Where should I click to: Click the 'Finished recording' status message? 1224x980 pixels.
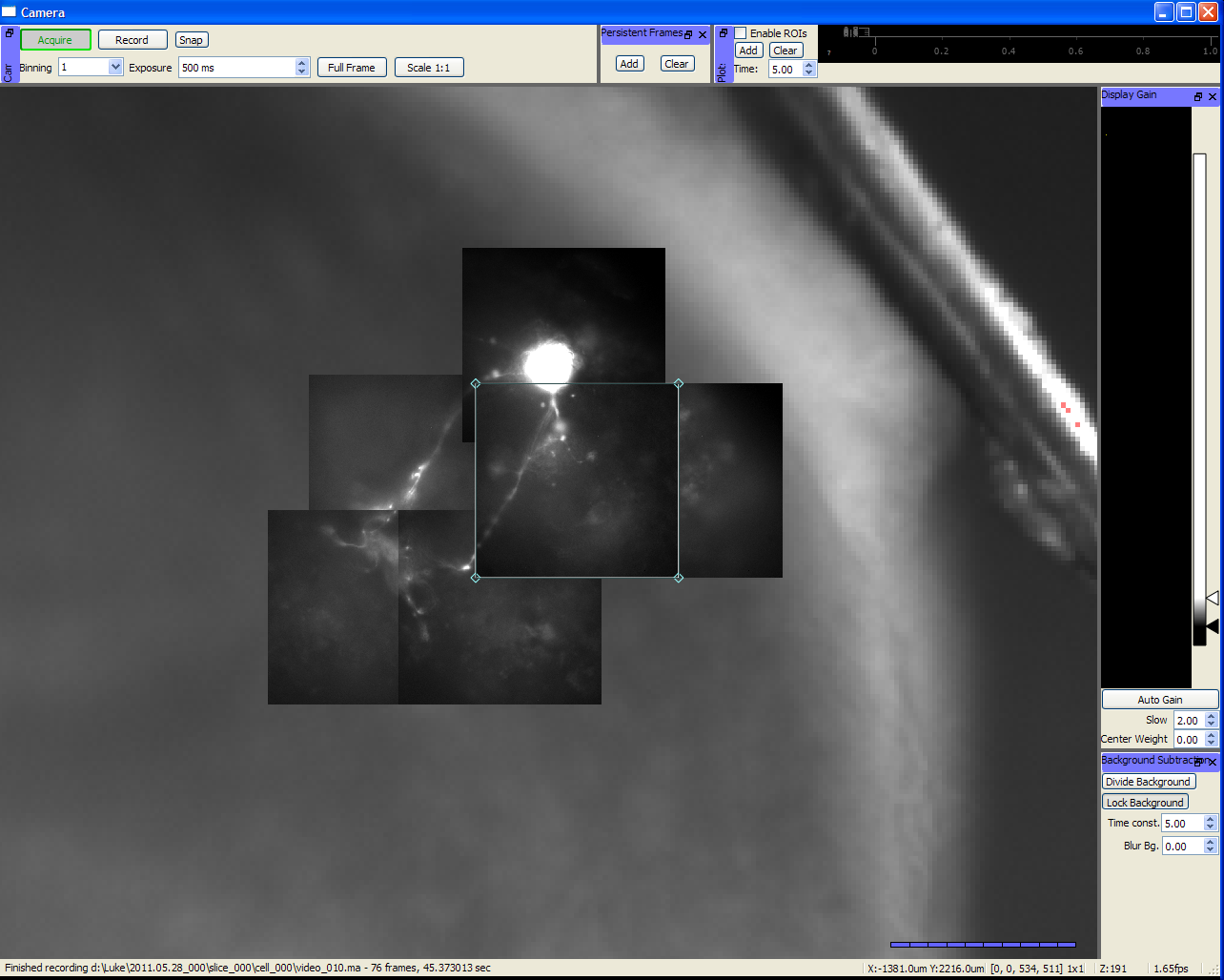click(248, 968)
